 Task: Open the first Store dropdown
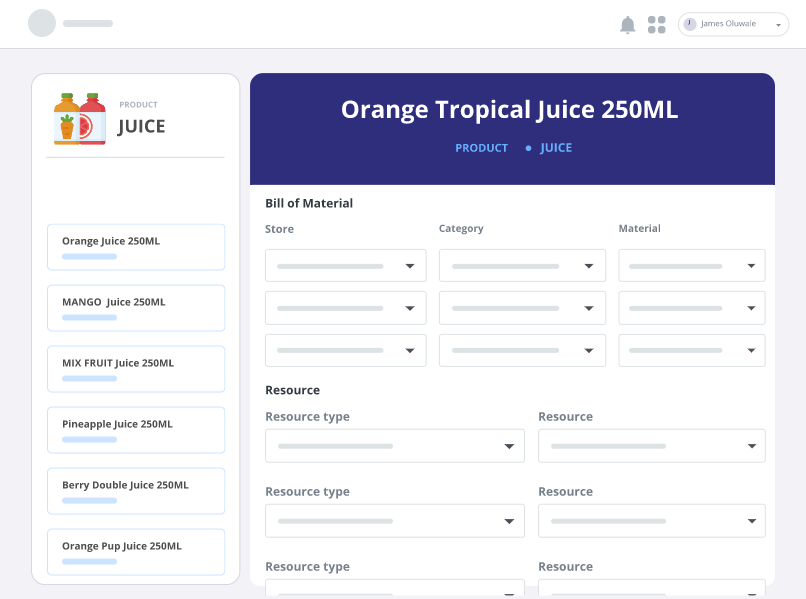(345, 266)
